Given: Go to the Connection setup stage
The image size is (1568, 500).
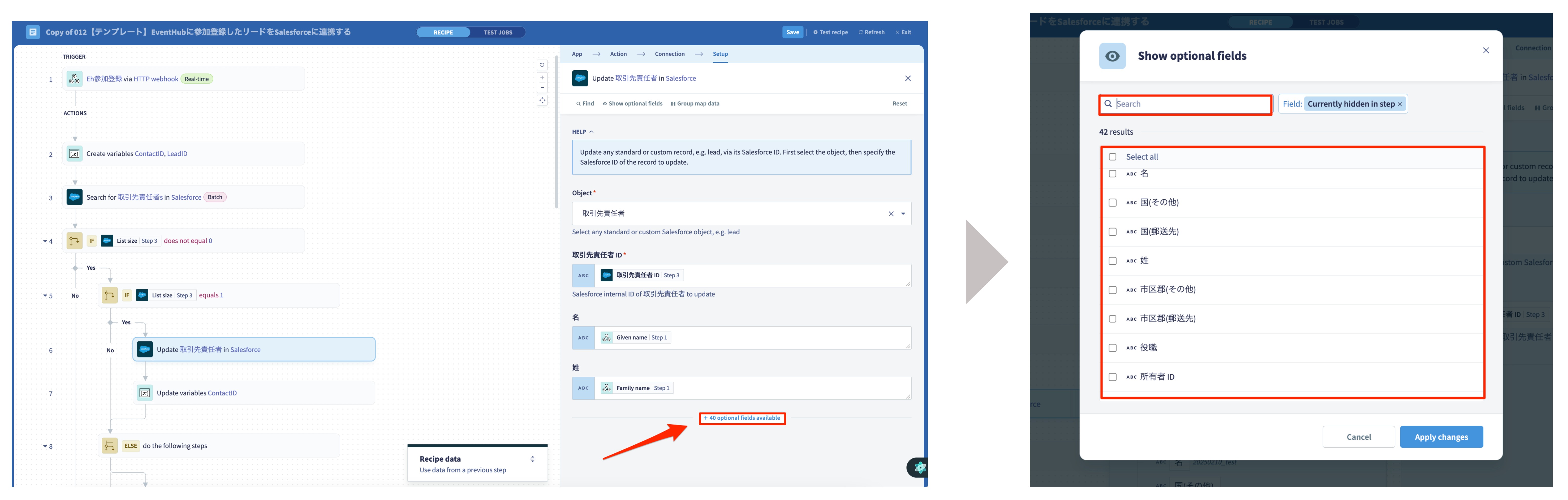Looking at the screenshot, I should click(670, 54).
